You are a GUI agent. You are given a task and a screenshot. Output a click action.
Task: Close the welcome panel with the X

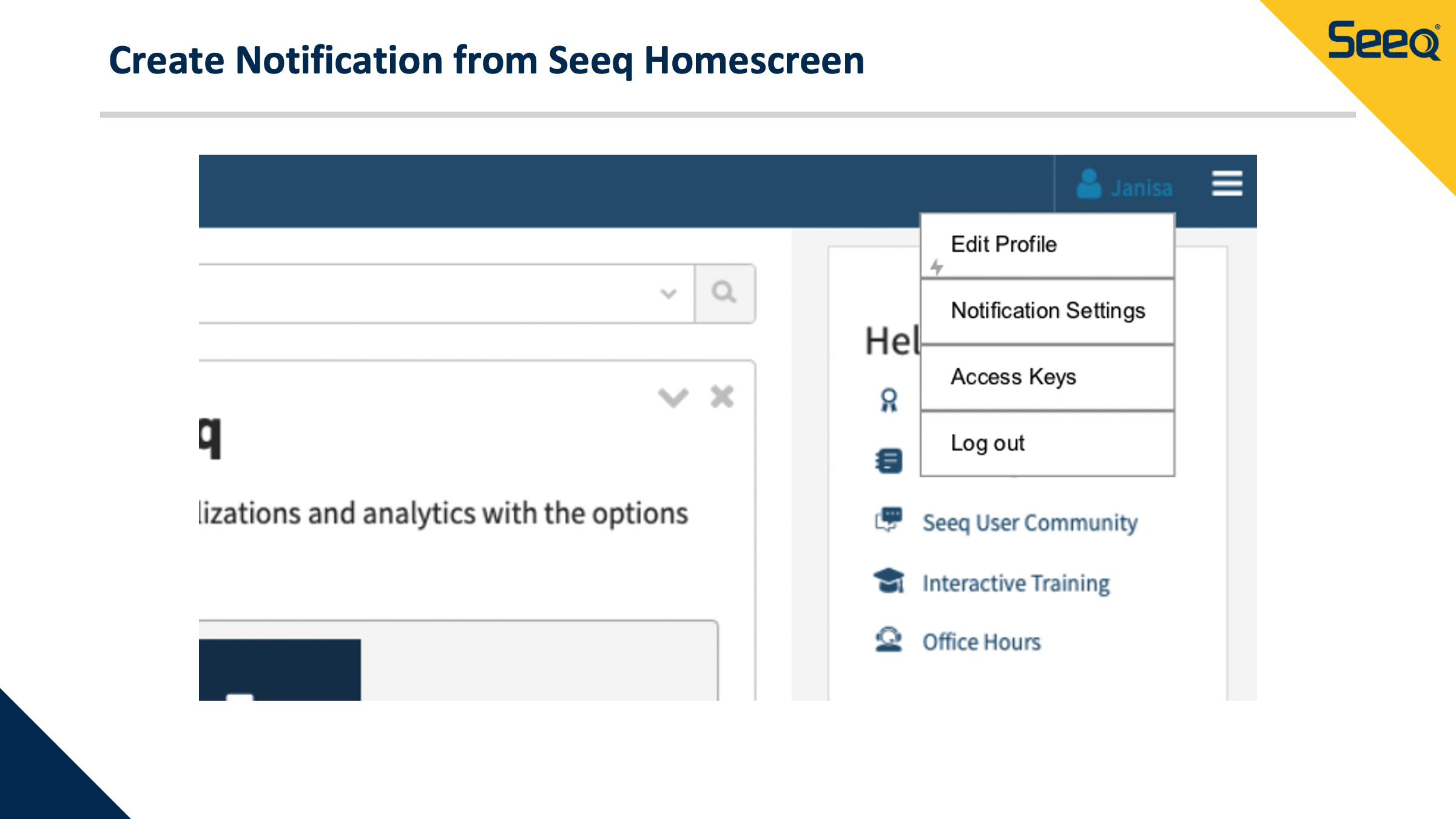click(x=722, y=397)
